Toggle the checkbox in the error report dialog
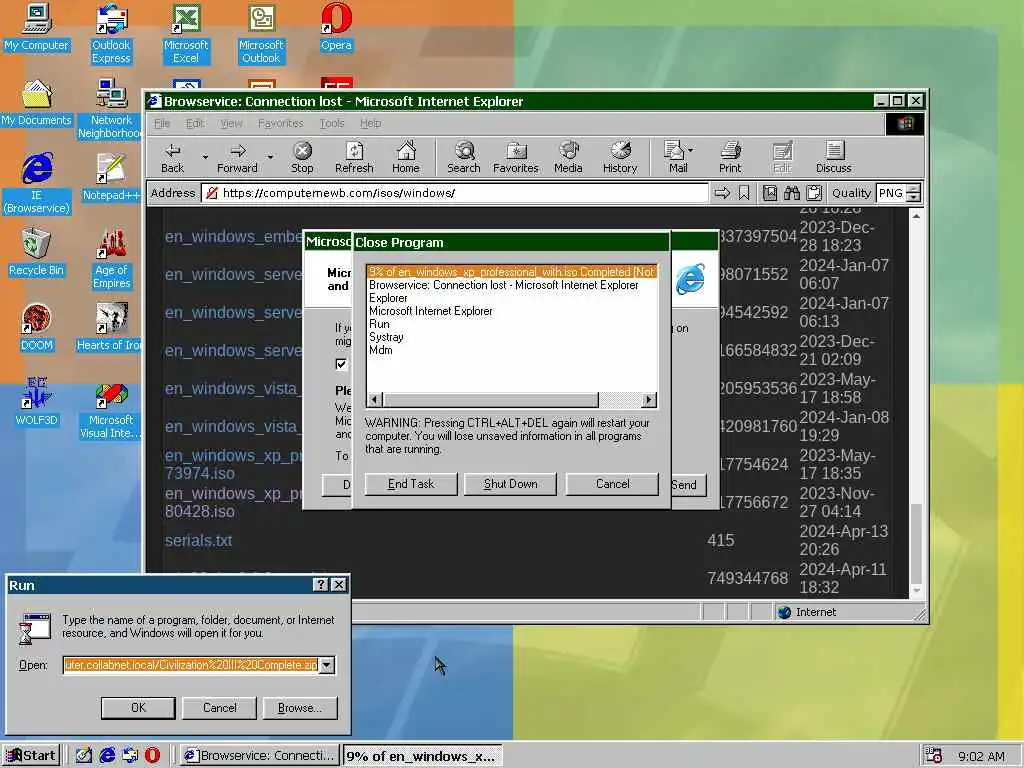Viewport: 1024px width, 768px height. (341, 364)
